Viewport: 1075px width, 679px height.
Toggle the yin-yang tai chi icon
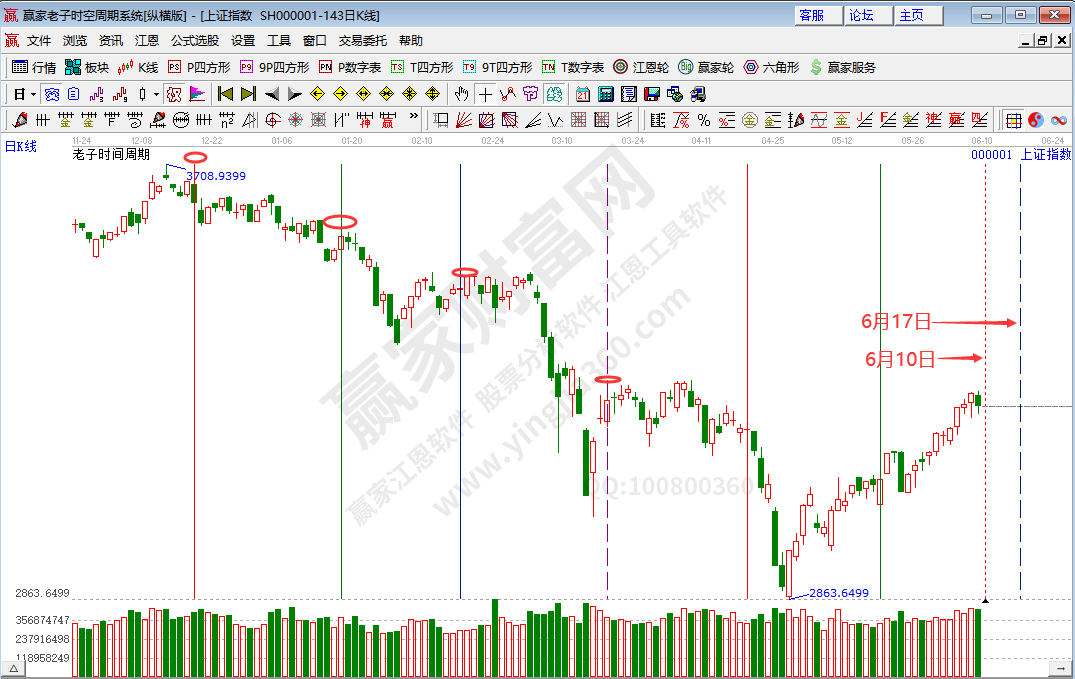pos(1035,120)
